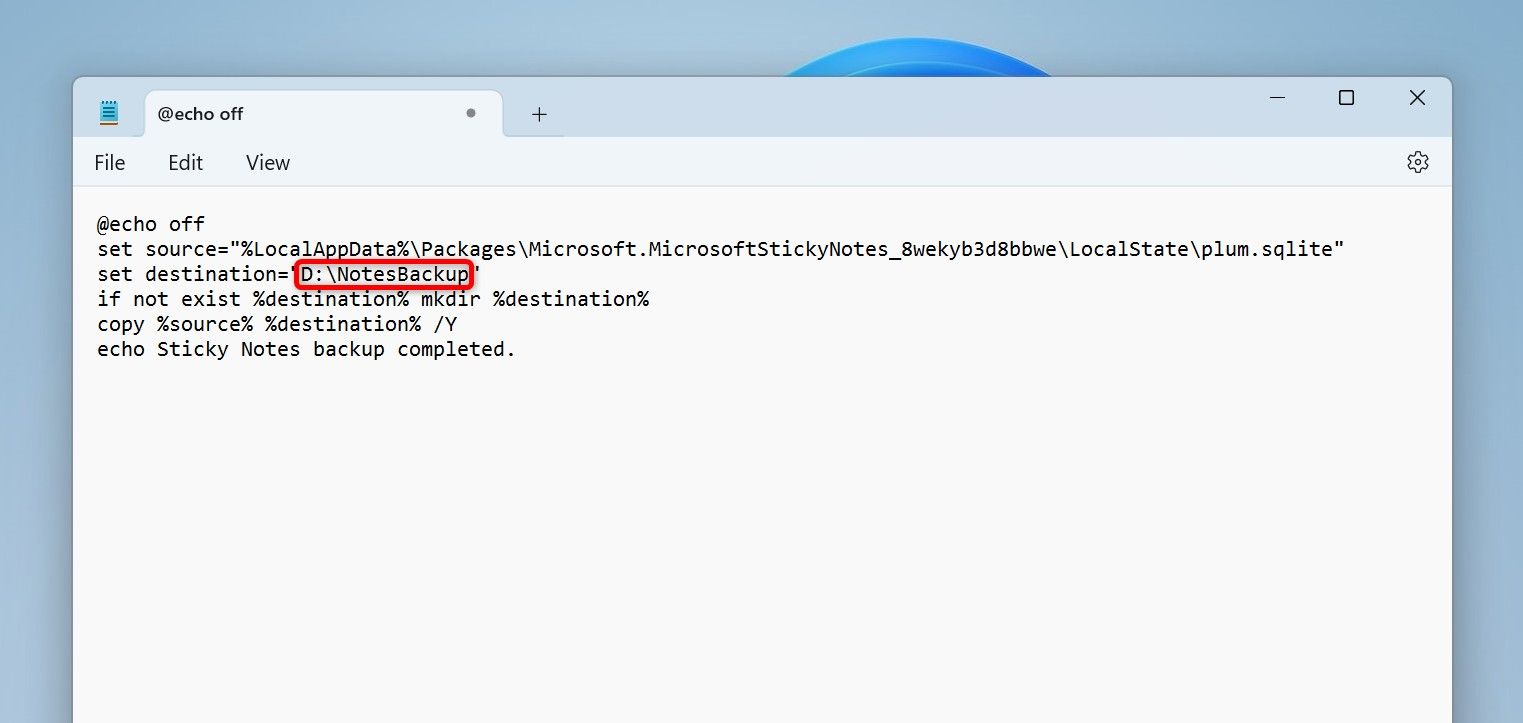
Task: Open the Edit menu
Action: 185,162
